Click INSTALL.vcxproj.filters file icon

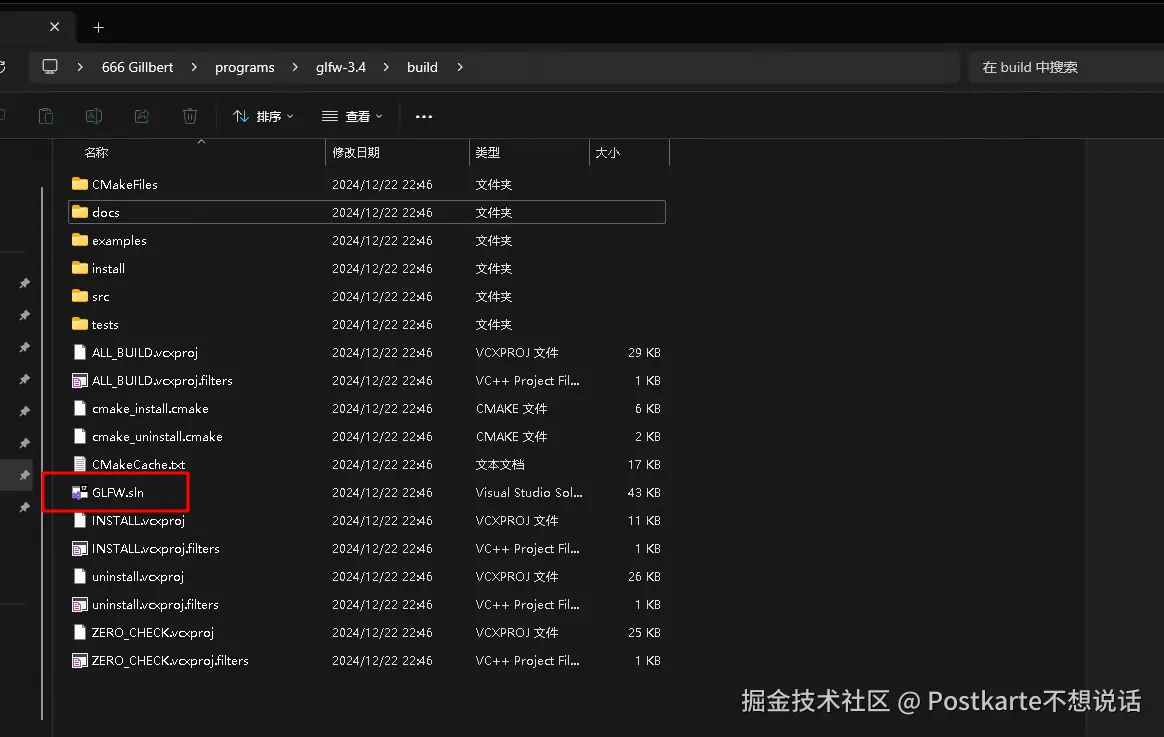[79, 548]
